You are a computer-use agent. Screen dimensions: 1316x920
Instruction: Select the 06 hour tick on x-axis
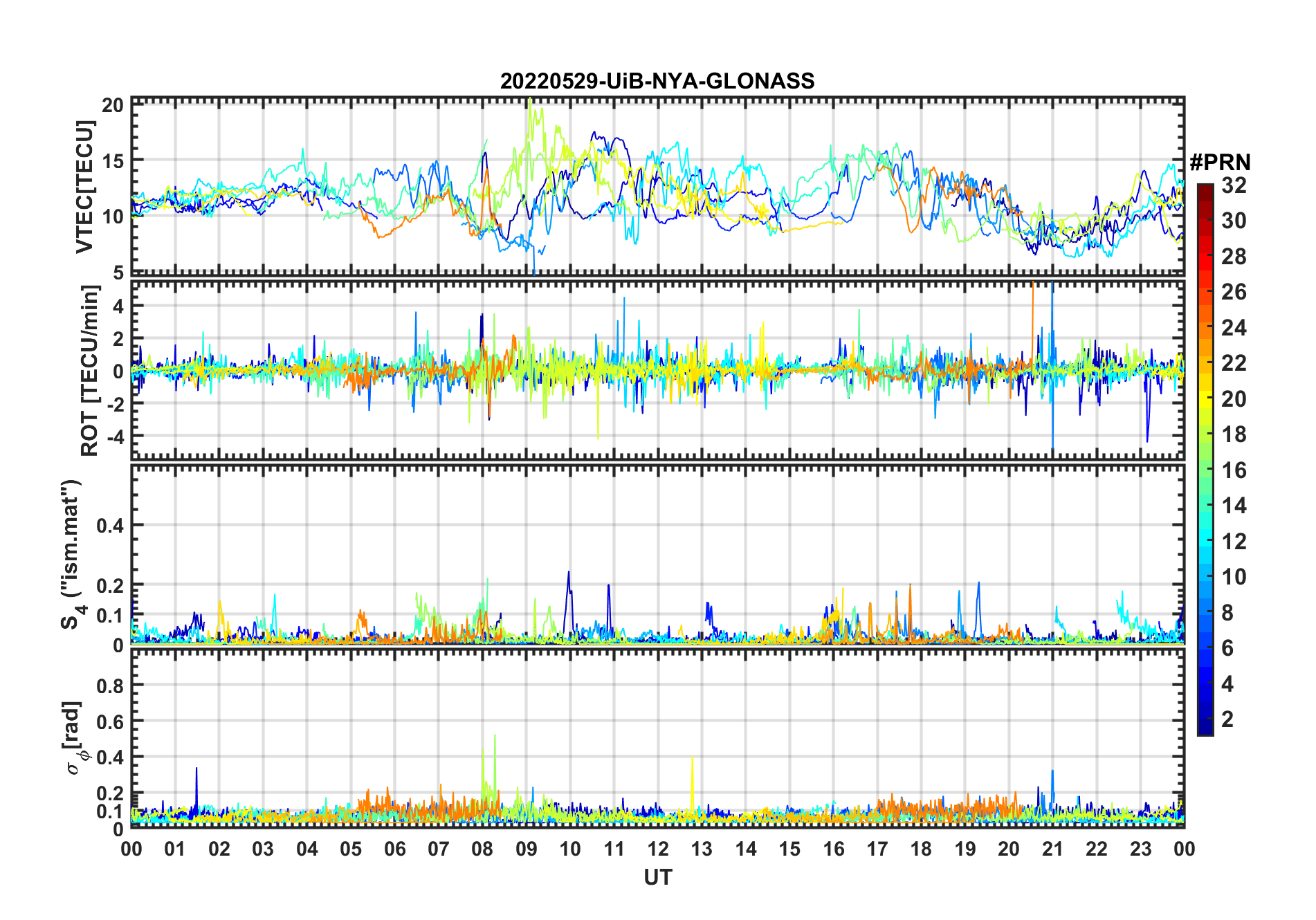[x=395, y=849]
